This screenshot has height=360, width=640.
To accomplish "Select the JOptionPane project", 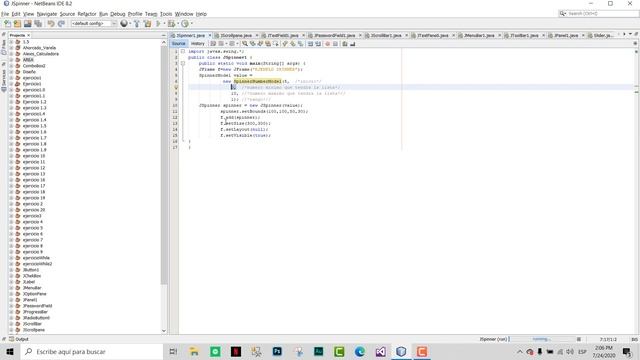I will pos(34,294).
